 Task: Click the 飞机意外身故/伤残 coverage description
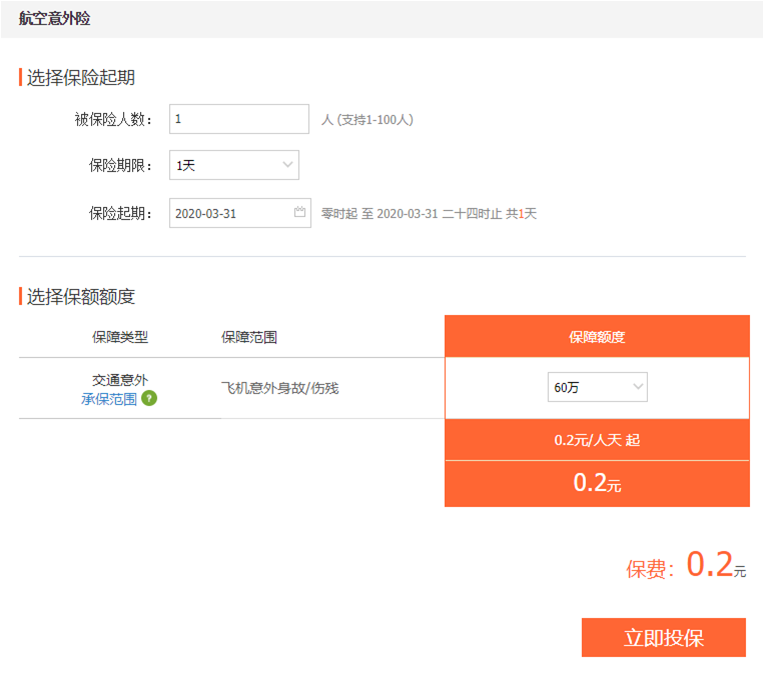[x=280, y=388]
